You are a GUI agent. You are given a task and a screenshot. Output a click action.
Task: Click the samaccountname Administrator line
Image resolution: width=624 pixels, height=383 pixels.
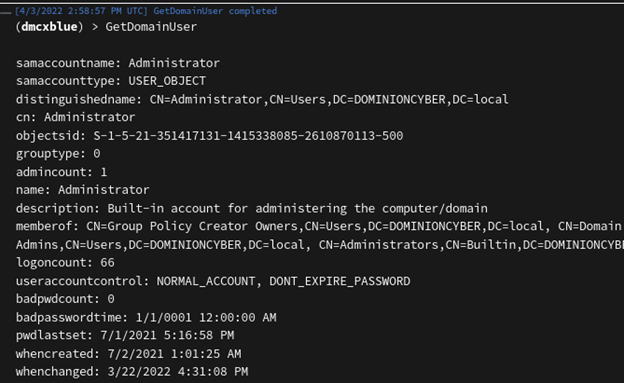coord(118,63)
